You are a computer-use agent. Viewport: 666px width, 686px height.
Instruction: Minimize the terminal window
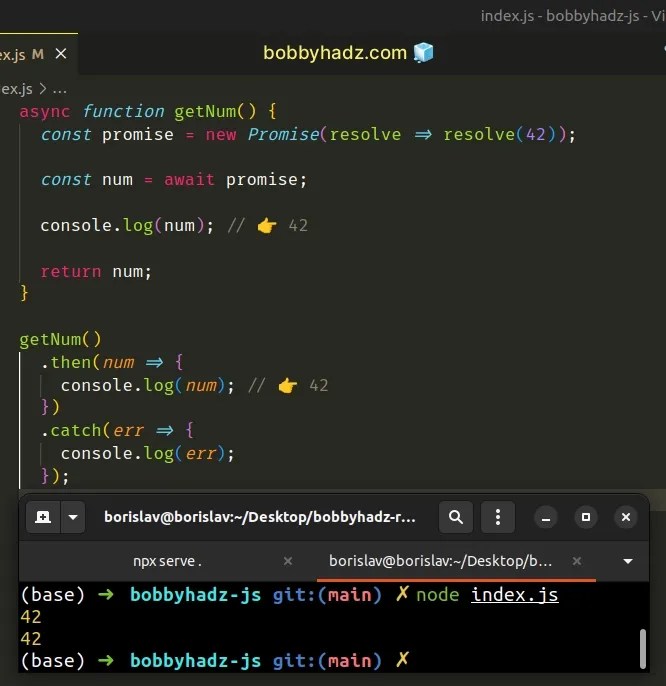[546, 518]
